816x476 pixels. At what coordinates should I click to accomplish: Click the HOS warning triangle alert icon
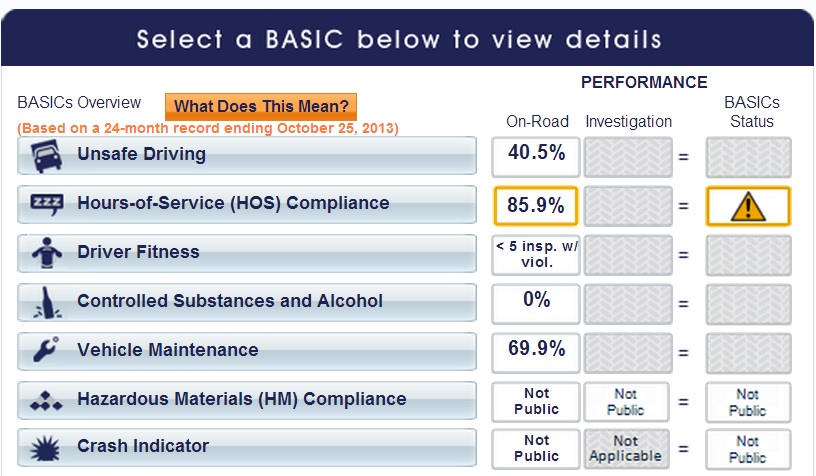click(748, 206)
